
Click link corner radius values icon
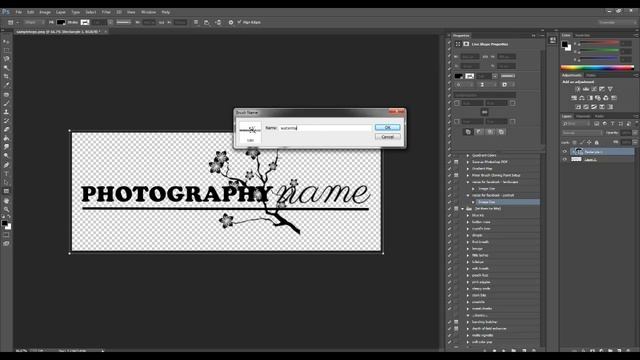[x=484, y=112]
